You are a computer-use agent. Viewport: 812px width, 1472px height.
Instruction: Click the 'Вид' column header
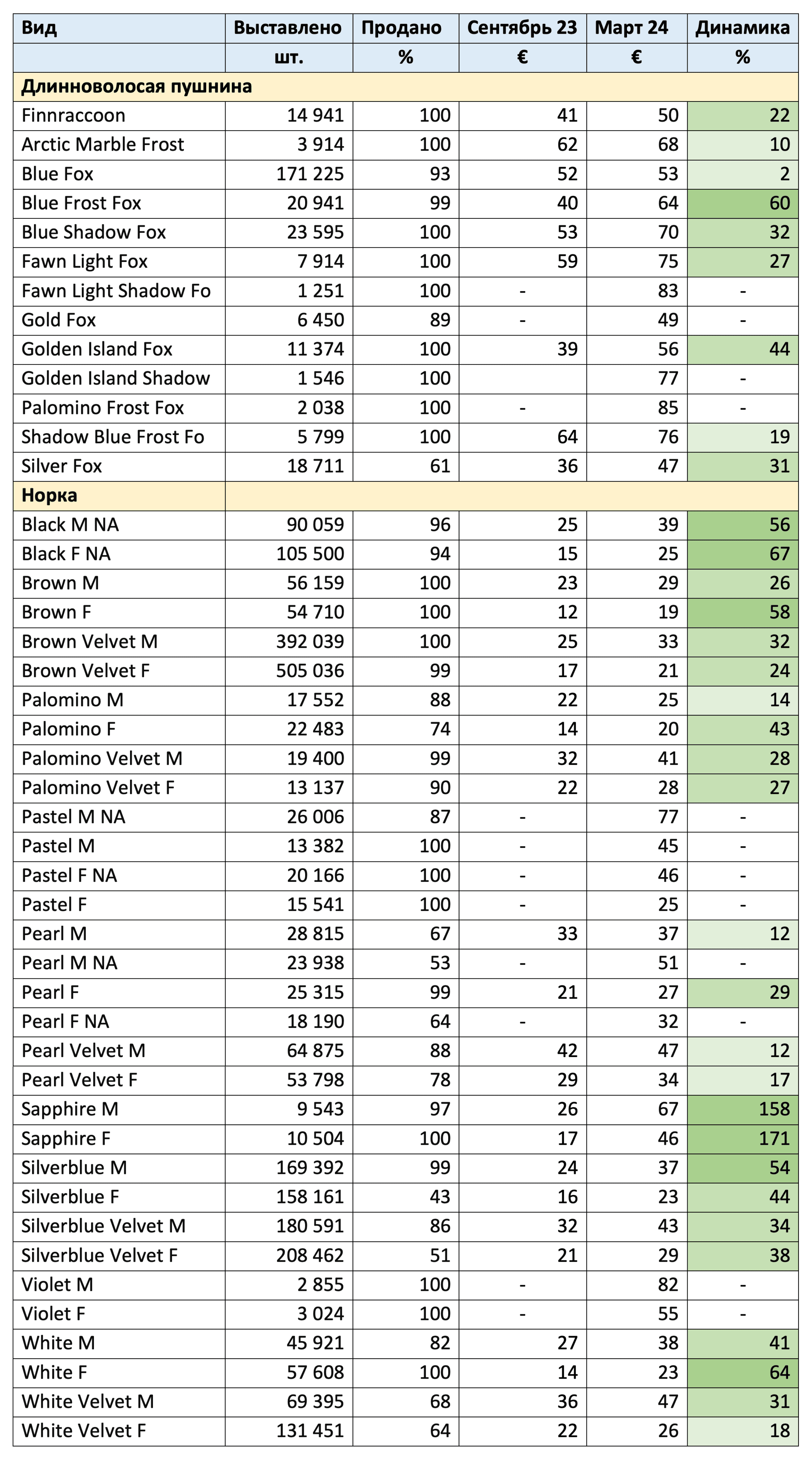click(x=39, y=28)
